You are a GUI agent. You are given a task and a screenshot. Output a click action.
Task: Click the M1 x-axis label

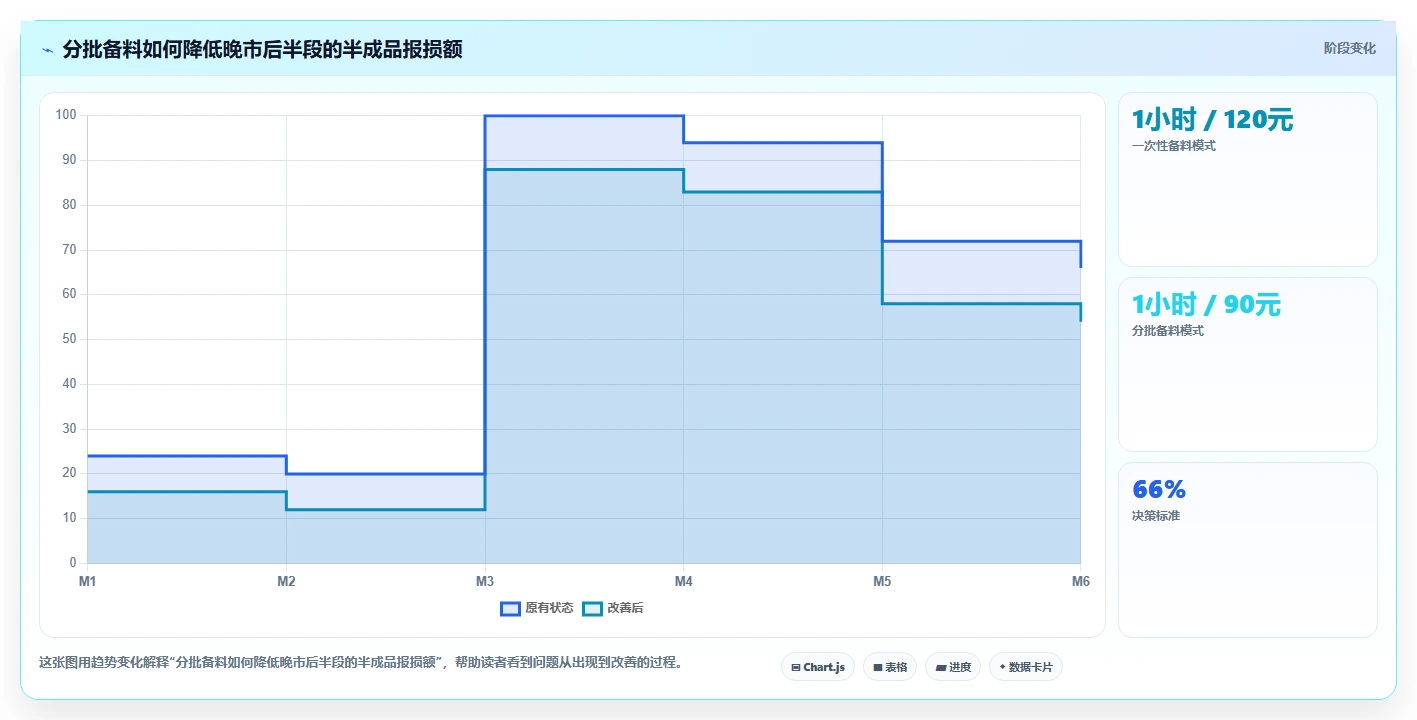pos(87,581)
